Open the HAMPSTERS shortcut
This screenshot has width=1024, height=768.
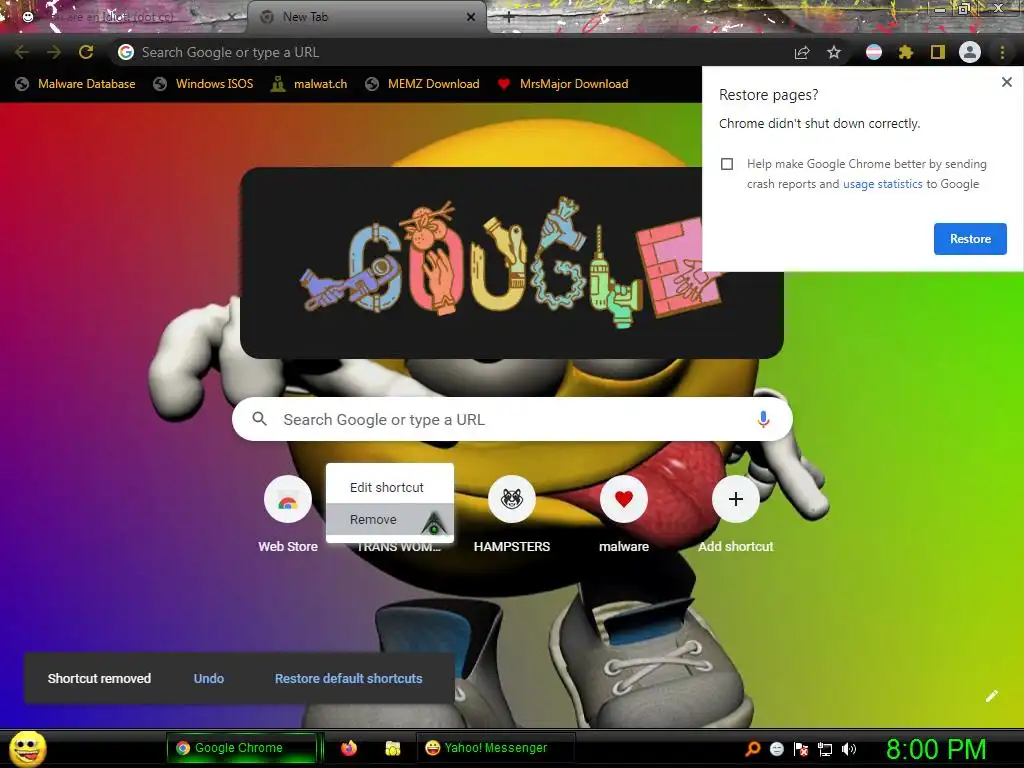512,515
